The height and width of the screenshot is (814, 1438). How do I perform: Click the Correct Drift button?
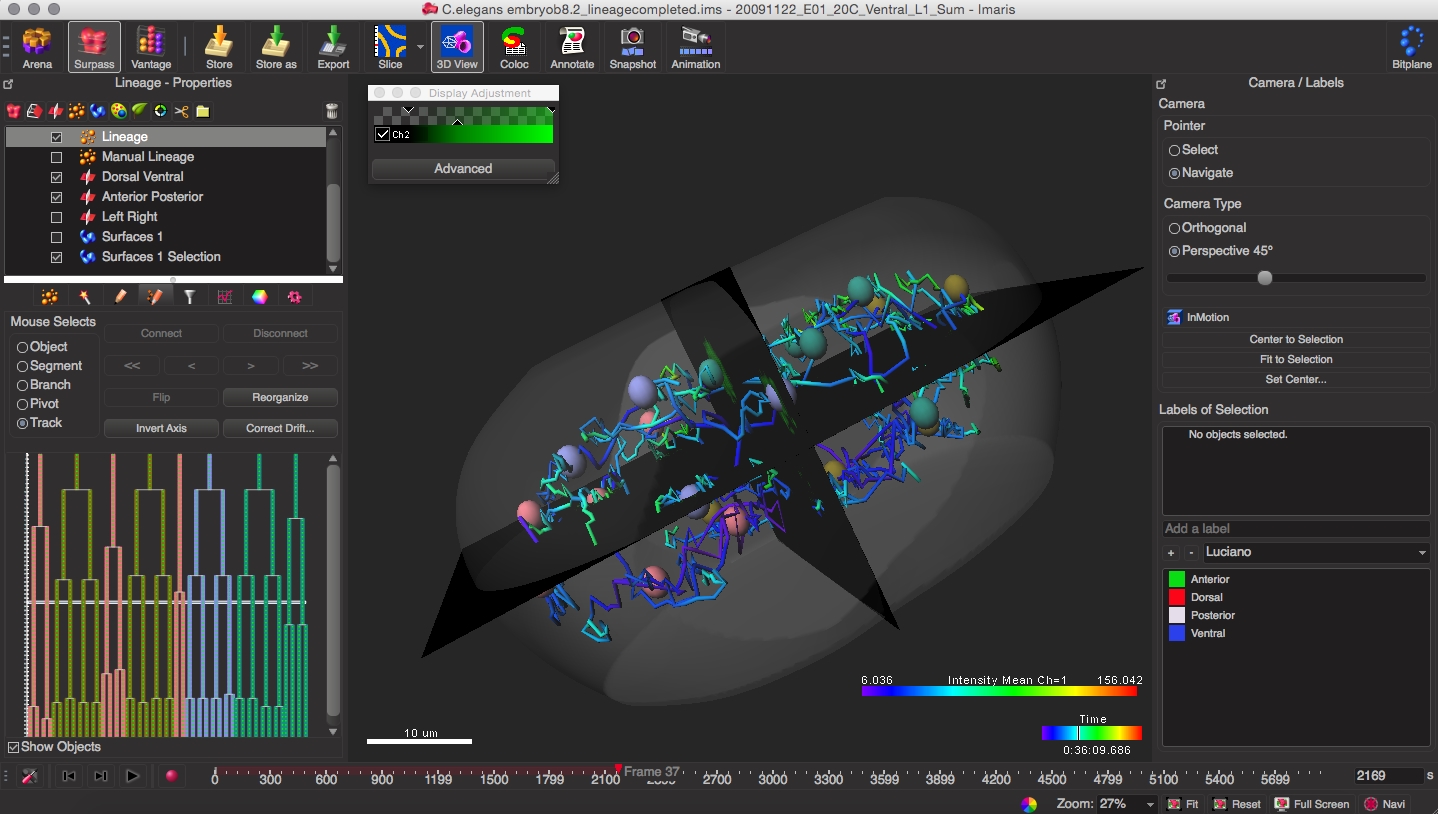(280, 428)
